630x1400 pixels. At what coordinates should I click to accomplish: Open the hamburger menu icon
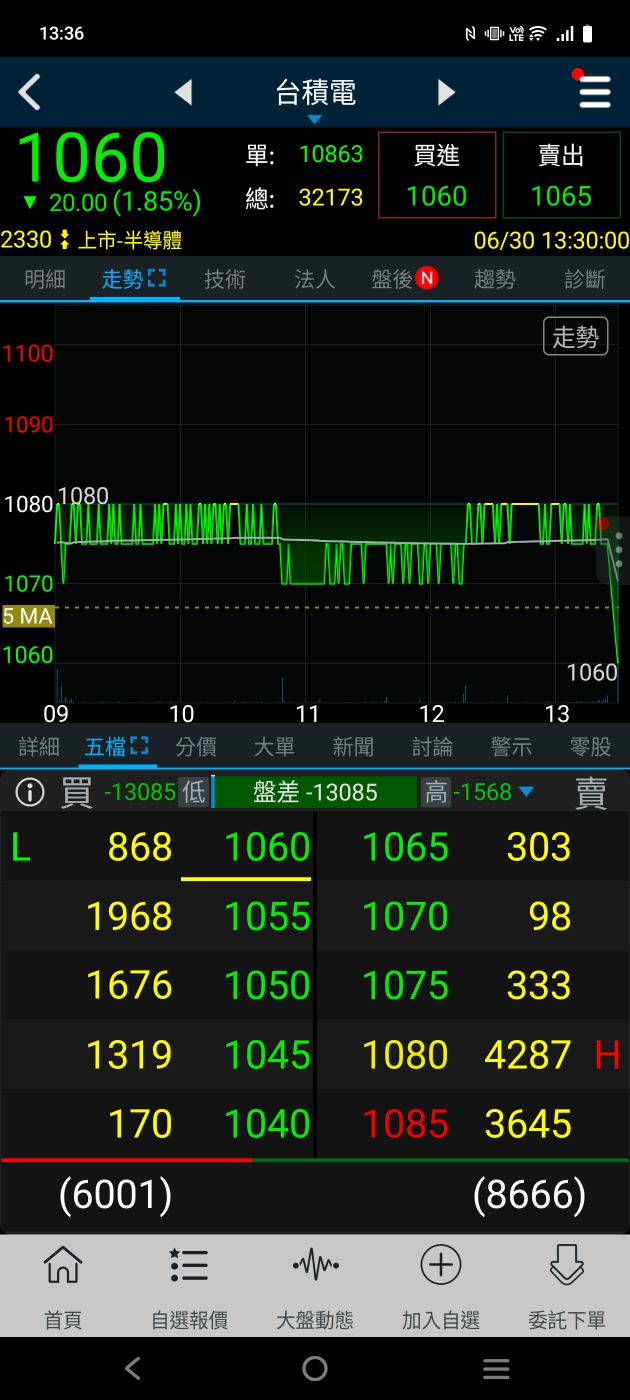(594, 92)
